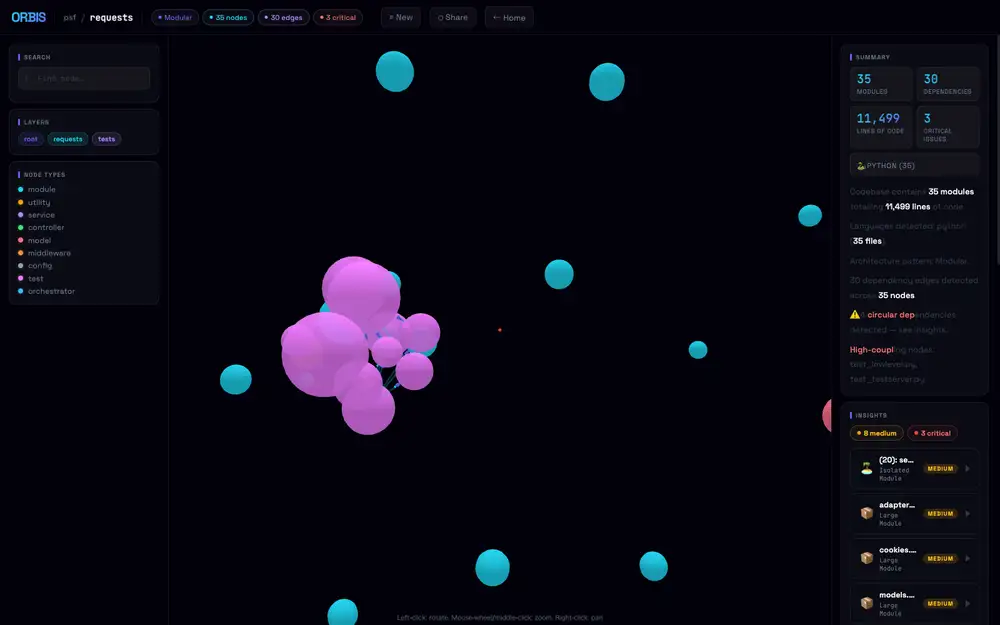Toggle utility node type in legend
Viewport: 1000px width, 625px height.
34,202
